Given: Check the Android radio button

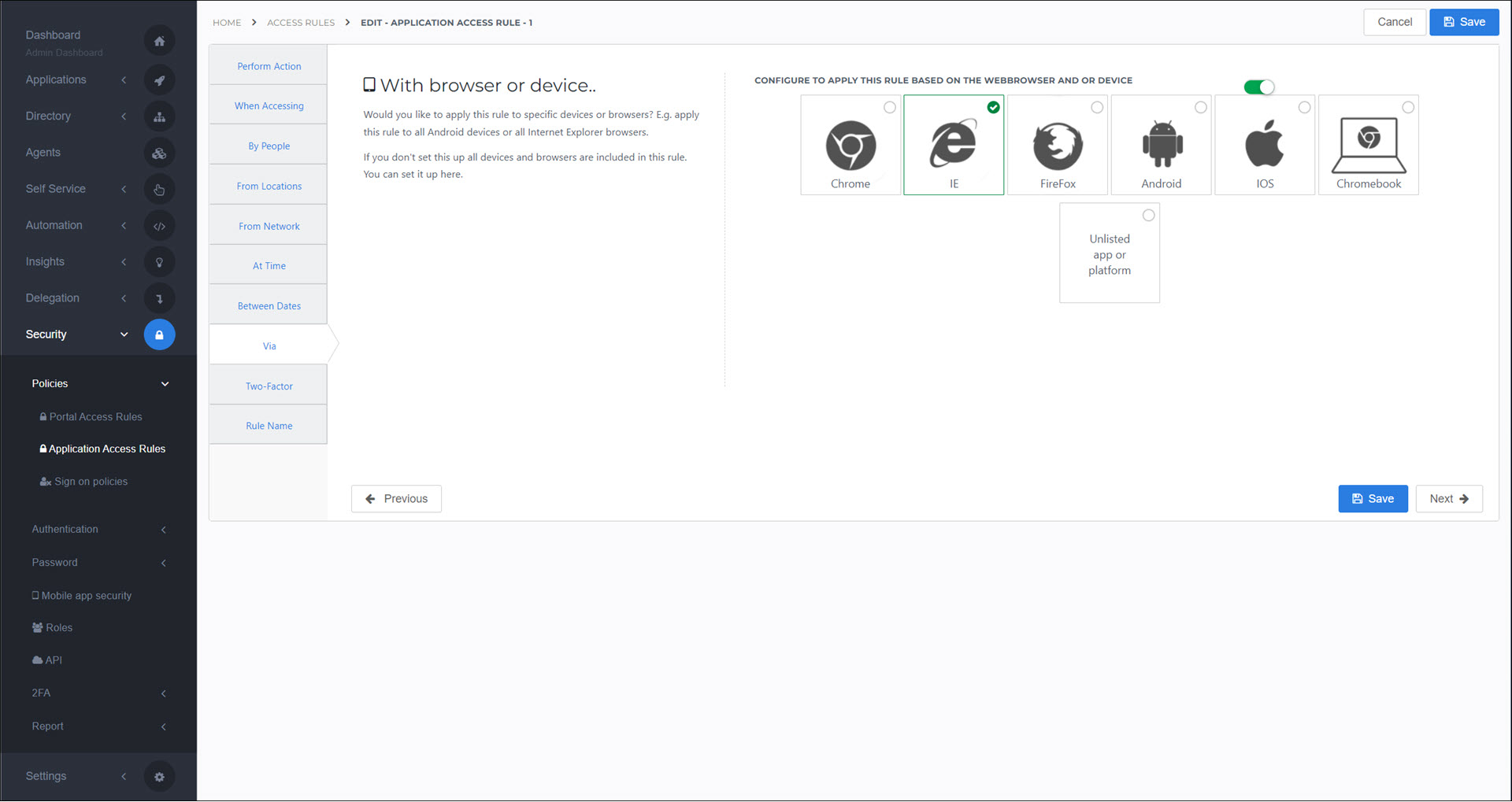Looking at the screenshot, I should click(1201, 108).
